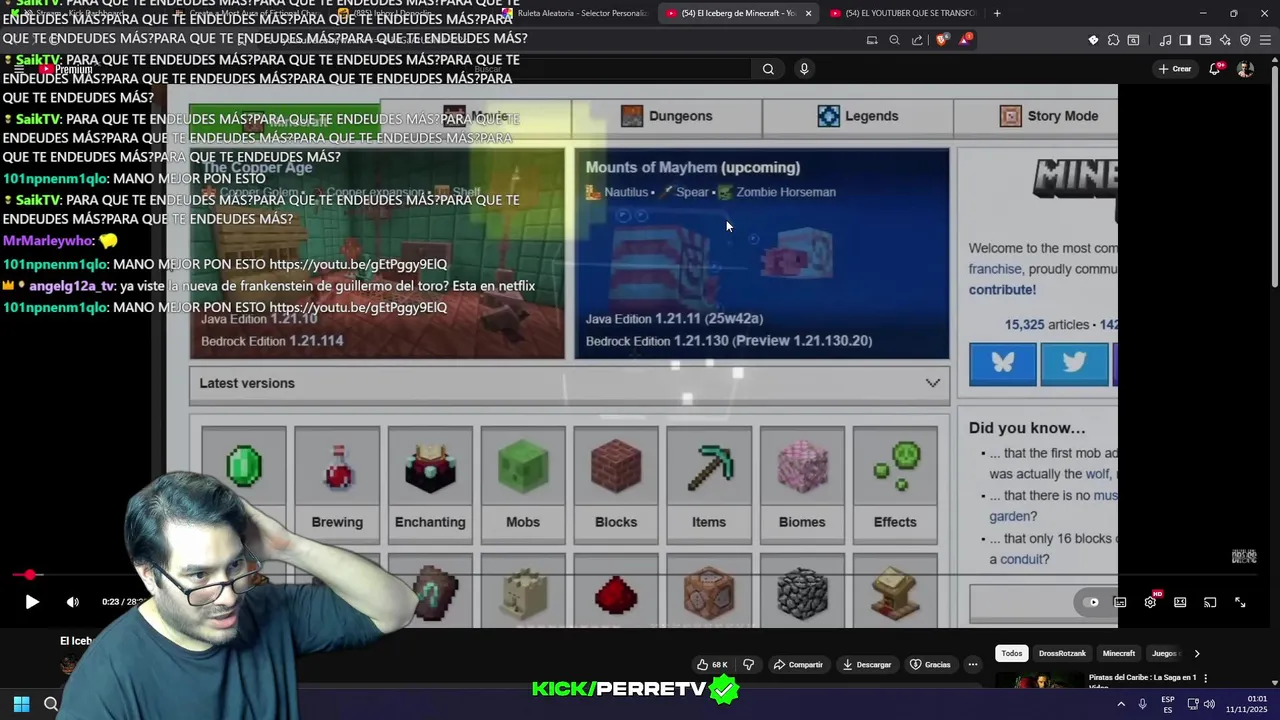
Task: Open the player settings gear
Action: (1150, 602)
